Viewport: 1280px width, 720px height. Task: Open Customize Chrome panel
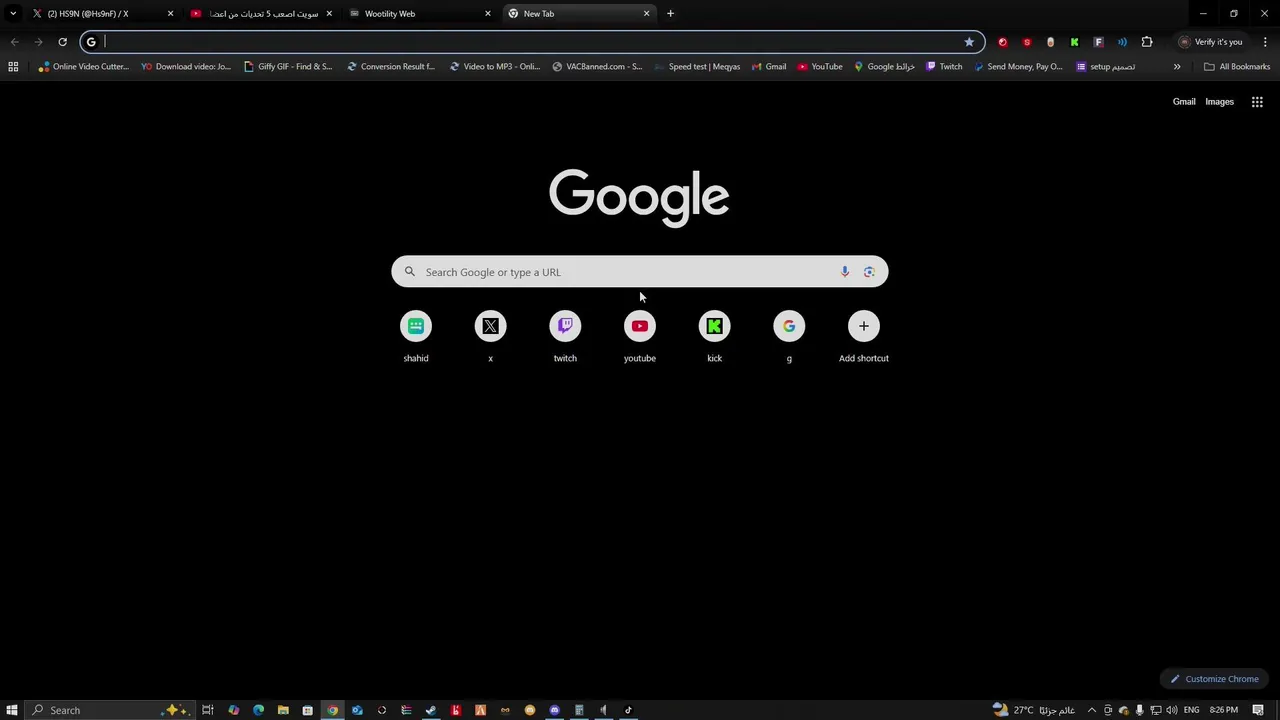click(1215, 679)
